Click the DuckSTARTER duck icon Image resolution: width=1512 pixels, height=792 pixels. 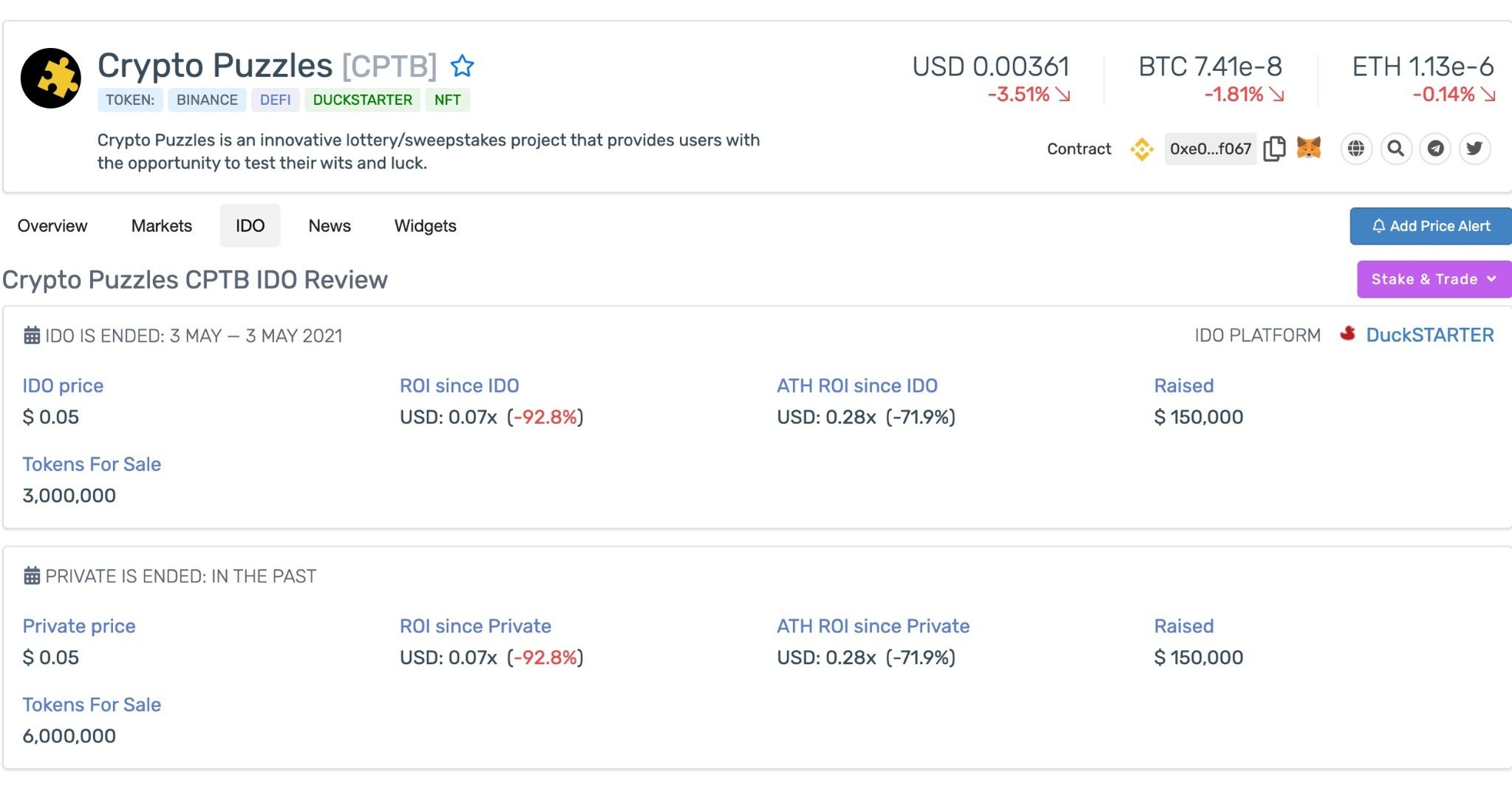click(x=1349, y=335)
